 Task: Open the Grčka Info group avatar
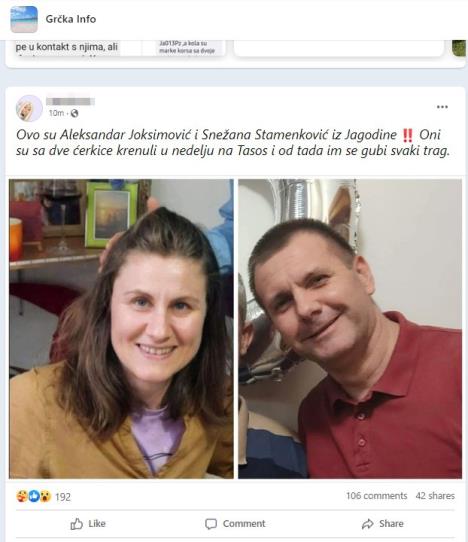[x=24, y=19]
